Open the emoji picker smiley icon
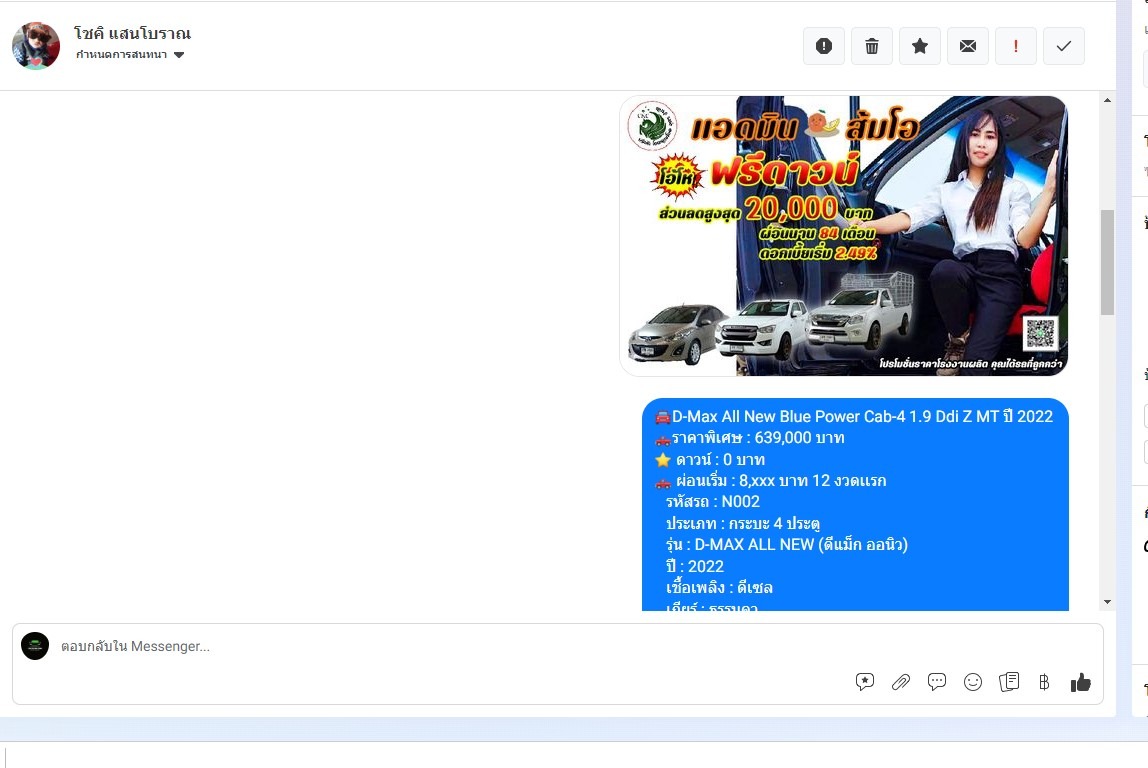The height and width of the screenshot is (768, 1148). coord(972,682)
